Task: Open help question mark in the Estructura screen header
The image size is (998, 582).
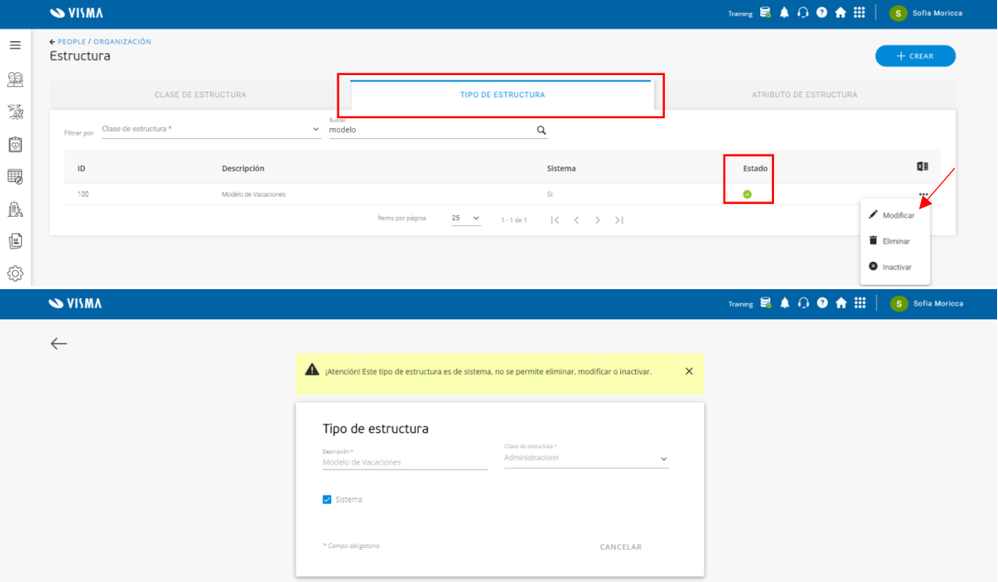Action: click(x=822, y=13)
